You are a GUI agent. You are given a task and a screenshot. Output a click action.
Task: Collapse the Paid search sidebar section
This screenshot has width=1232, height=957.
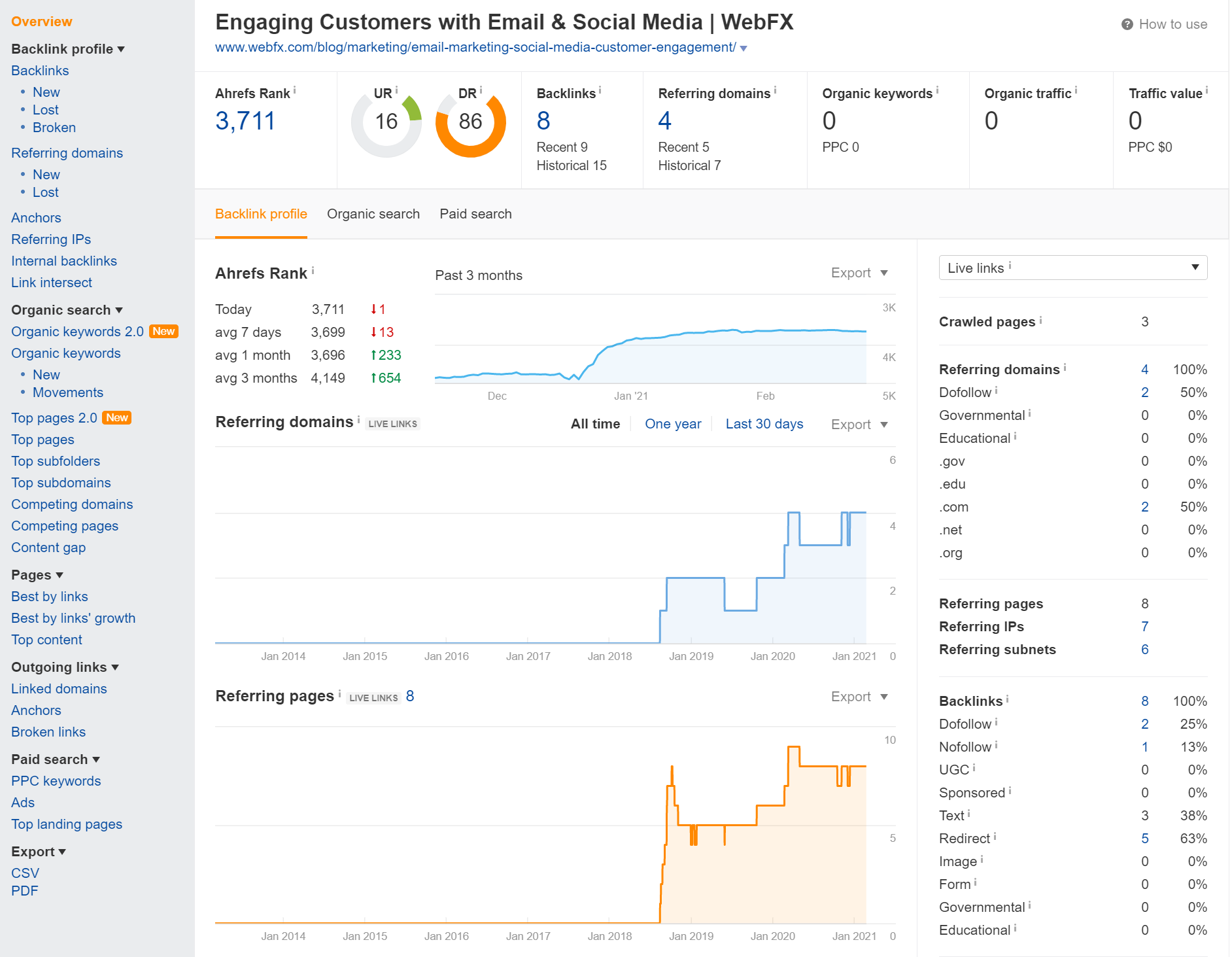click(56, 759)
